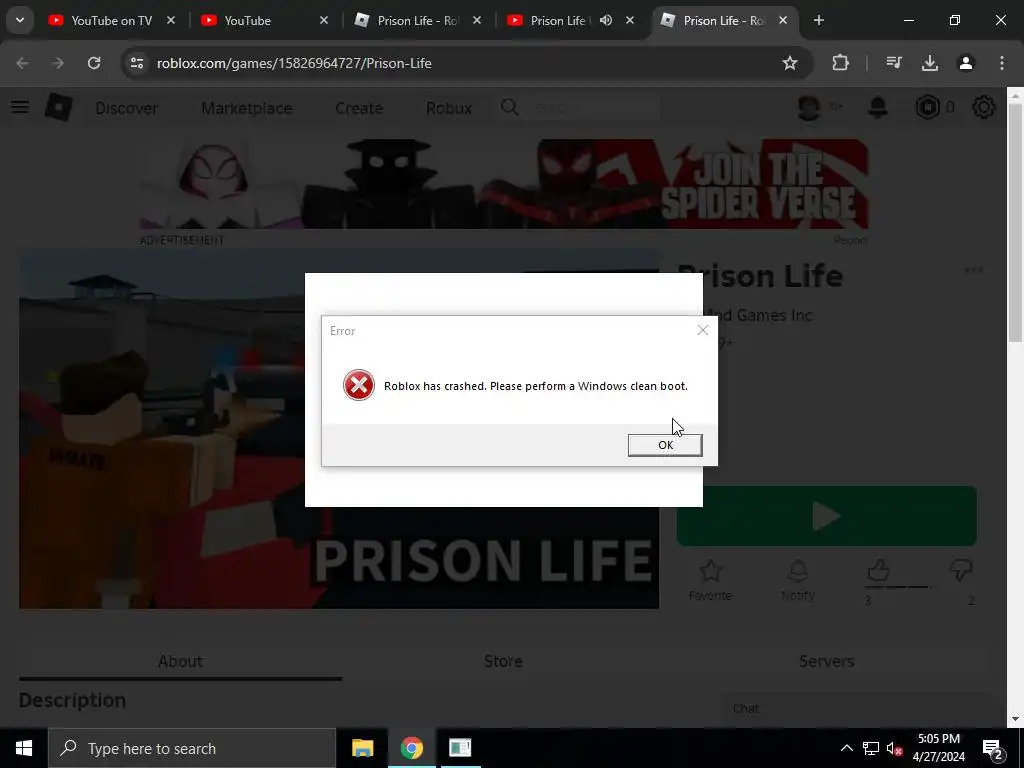Image resolution: width=1024 pixels, height=768 pixels.
Task: Toggle Notify for Prison Life
Action: coord(797,579)
